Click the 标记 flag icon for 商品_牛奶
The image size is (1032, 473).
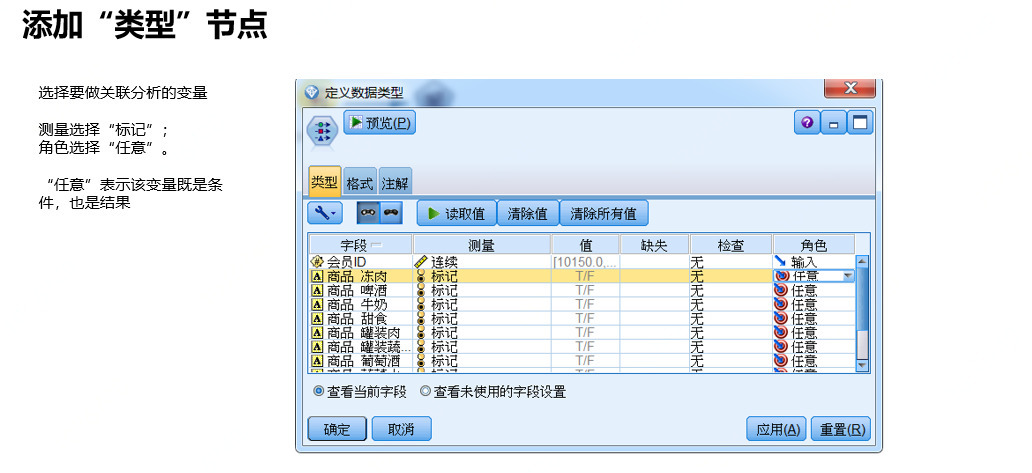[421, 305]
